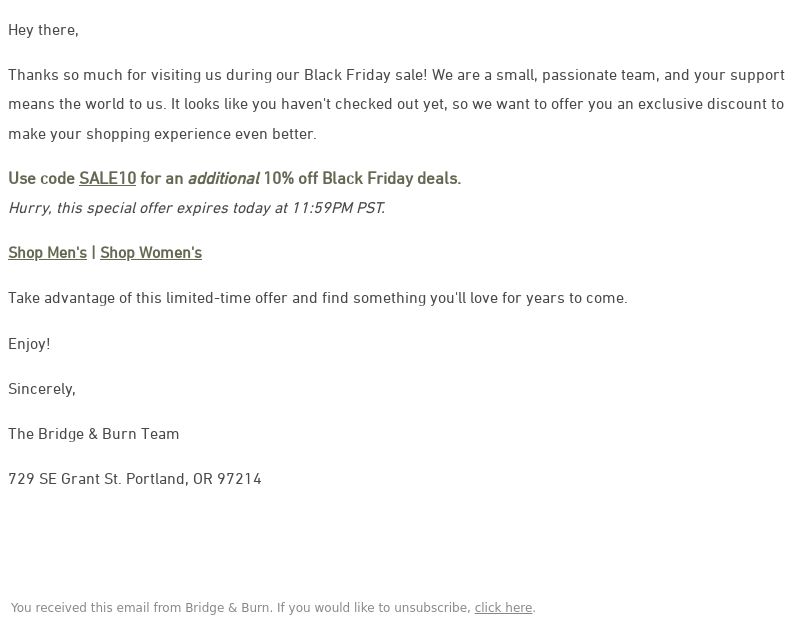Viewport: 800px width, 618px height.
Task: Click the unsubscribe 'click here' link
Action: pos(503,608)
